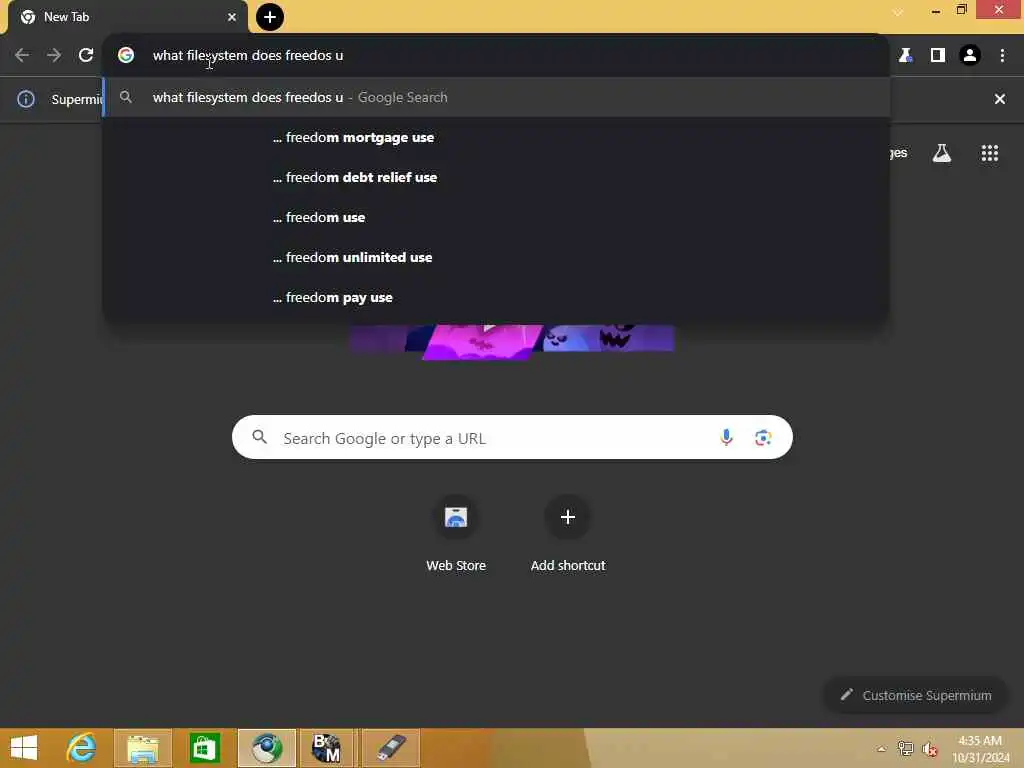Search by image with the Lens icon

[763, 438]
